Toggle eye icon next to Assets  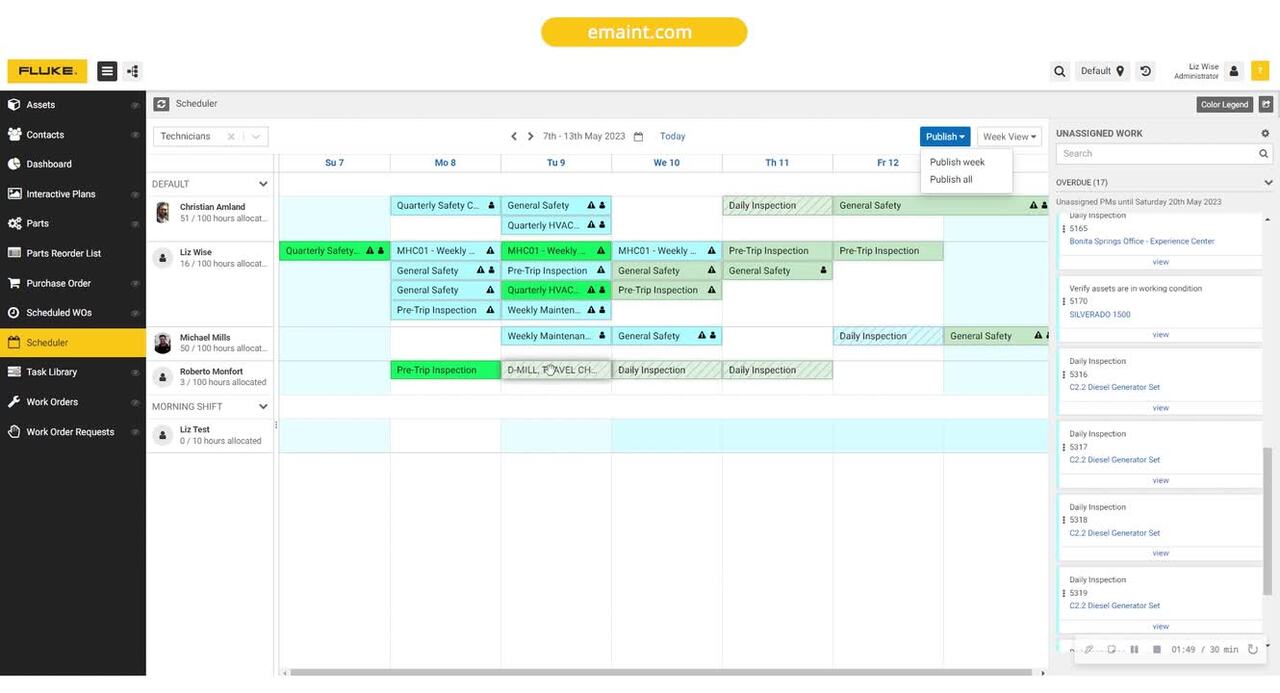click(x=135, y=105)
